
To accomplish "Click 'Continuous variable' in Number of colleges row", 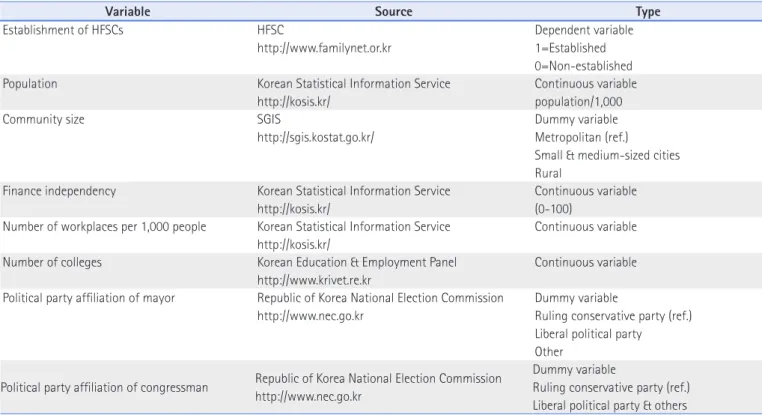I will (586, 262).
